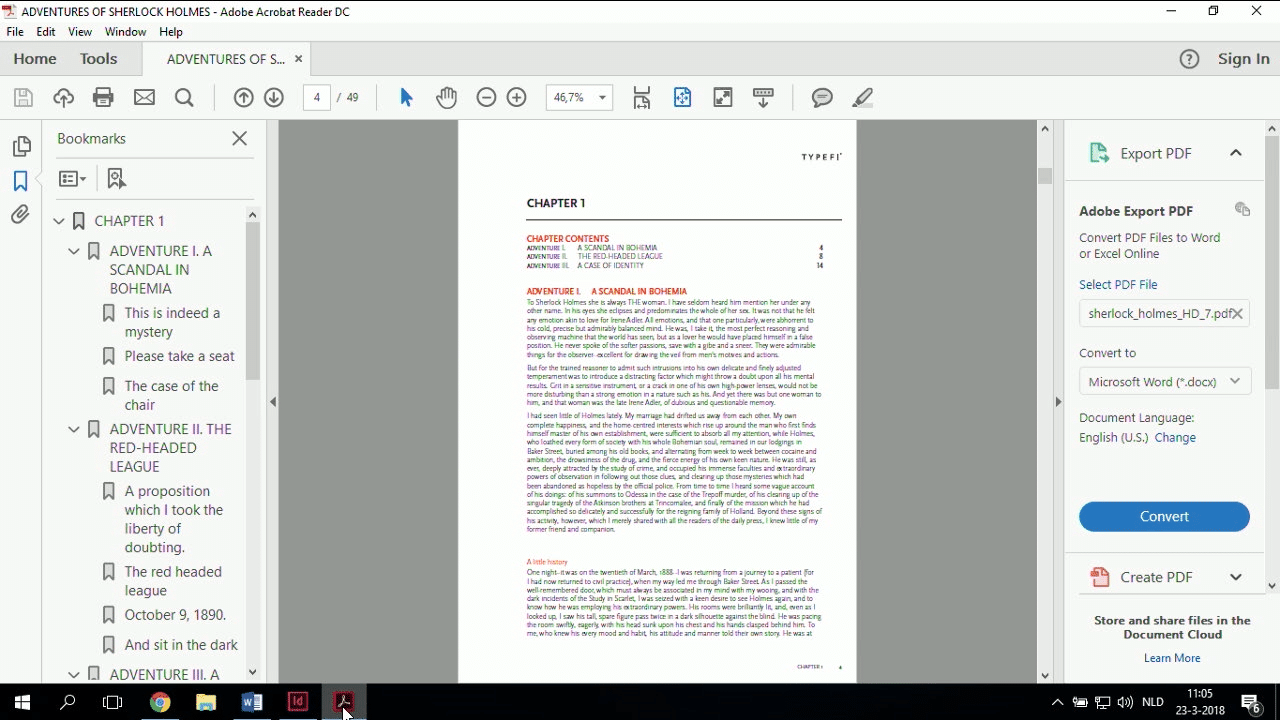Viewport: 1280px width, 720px height.
Task: Collapse ADVENTURE II bookmark branch
Action: click(x=74, y=429)
